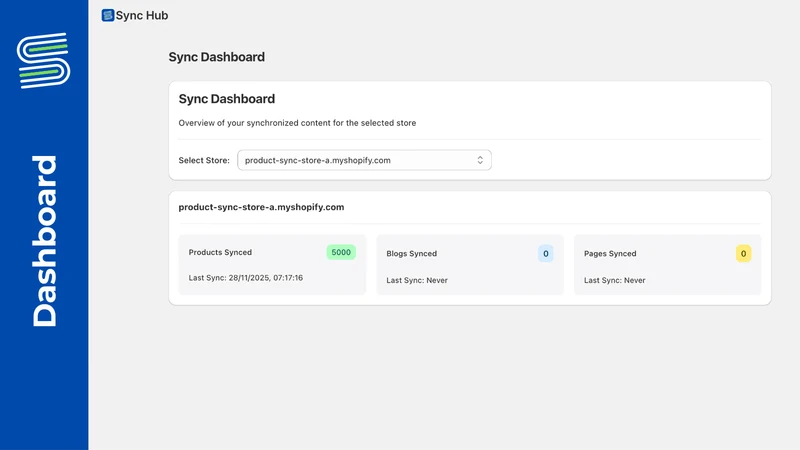Screen dimensions: 800x450
Task: Click the Sync Hub title text
Action: pyautogui.click(x=142, y=15)
